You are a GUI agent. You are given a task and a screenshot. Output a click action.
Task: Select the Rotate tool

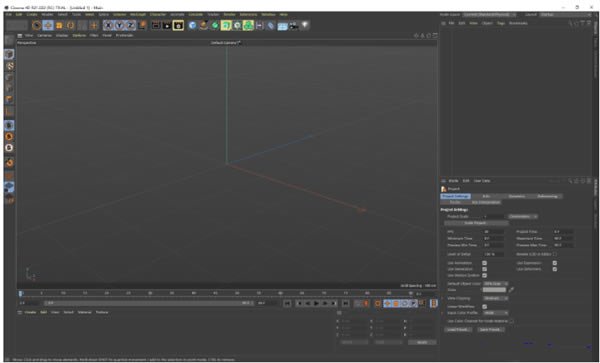pyautogui.click(x=71, y=26)
